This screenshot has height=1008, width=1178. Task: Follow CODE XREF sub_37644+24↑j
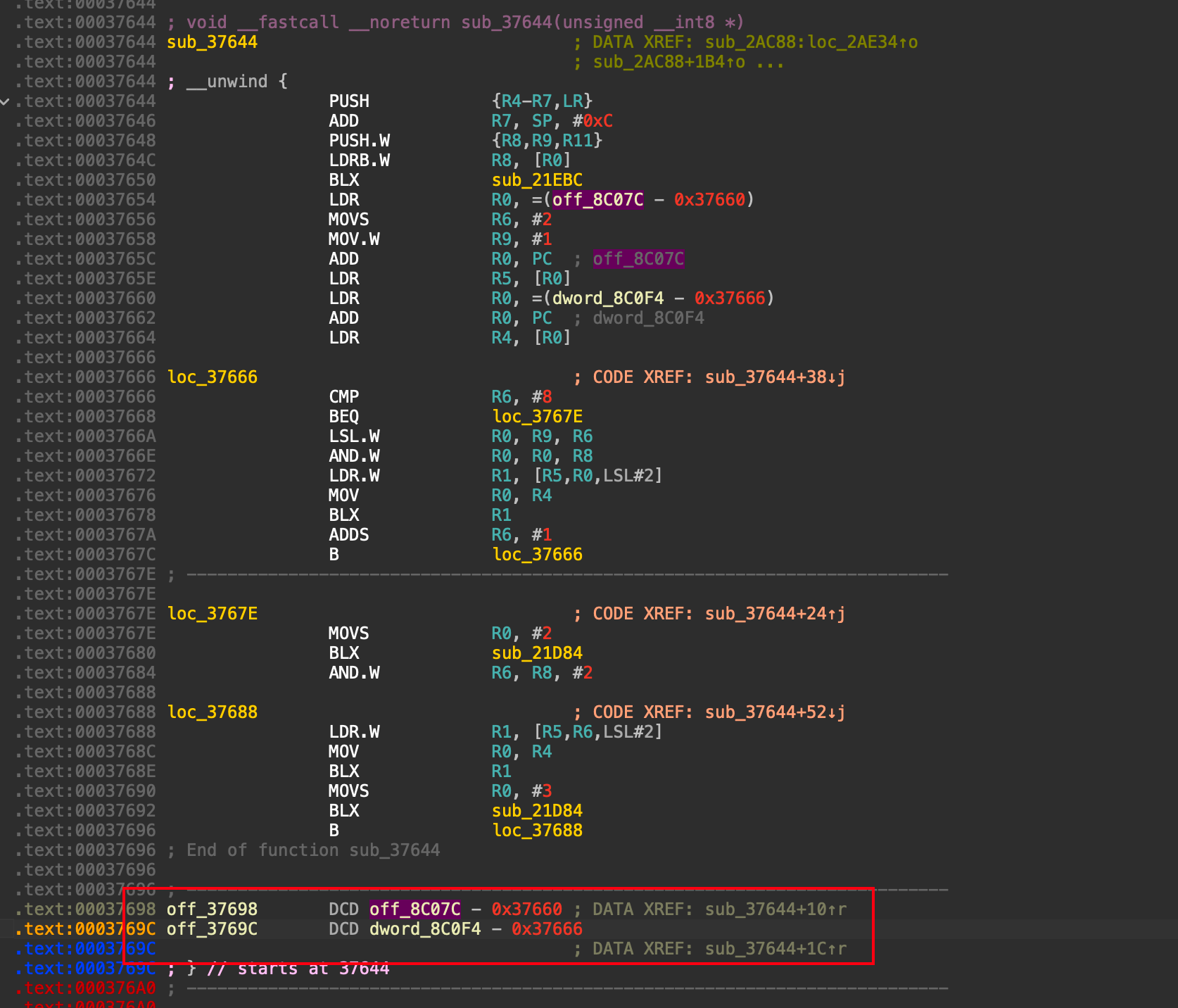point(775,614)
